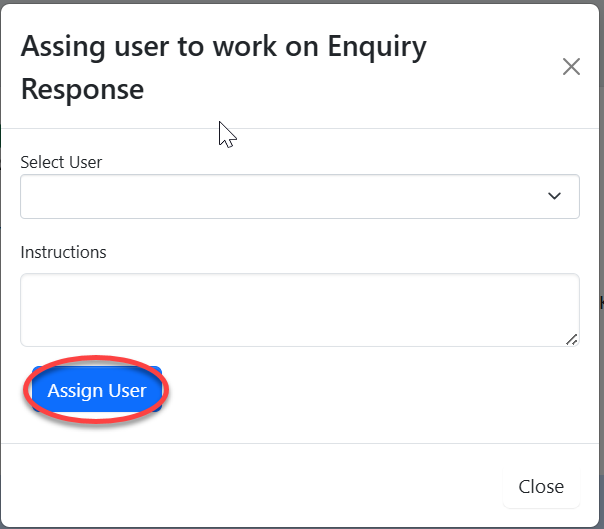Click the chevron arrow in Select User field
604x529 pixels.
(555, 196)
